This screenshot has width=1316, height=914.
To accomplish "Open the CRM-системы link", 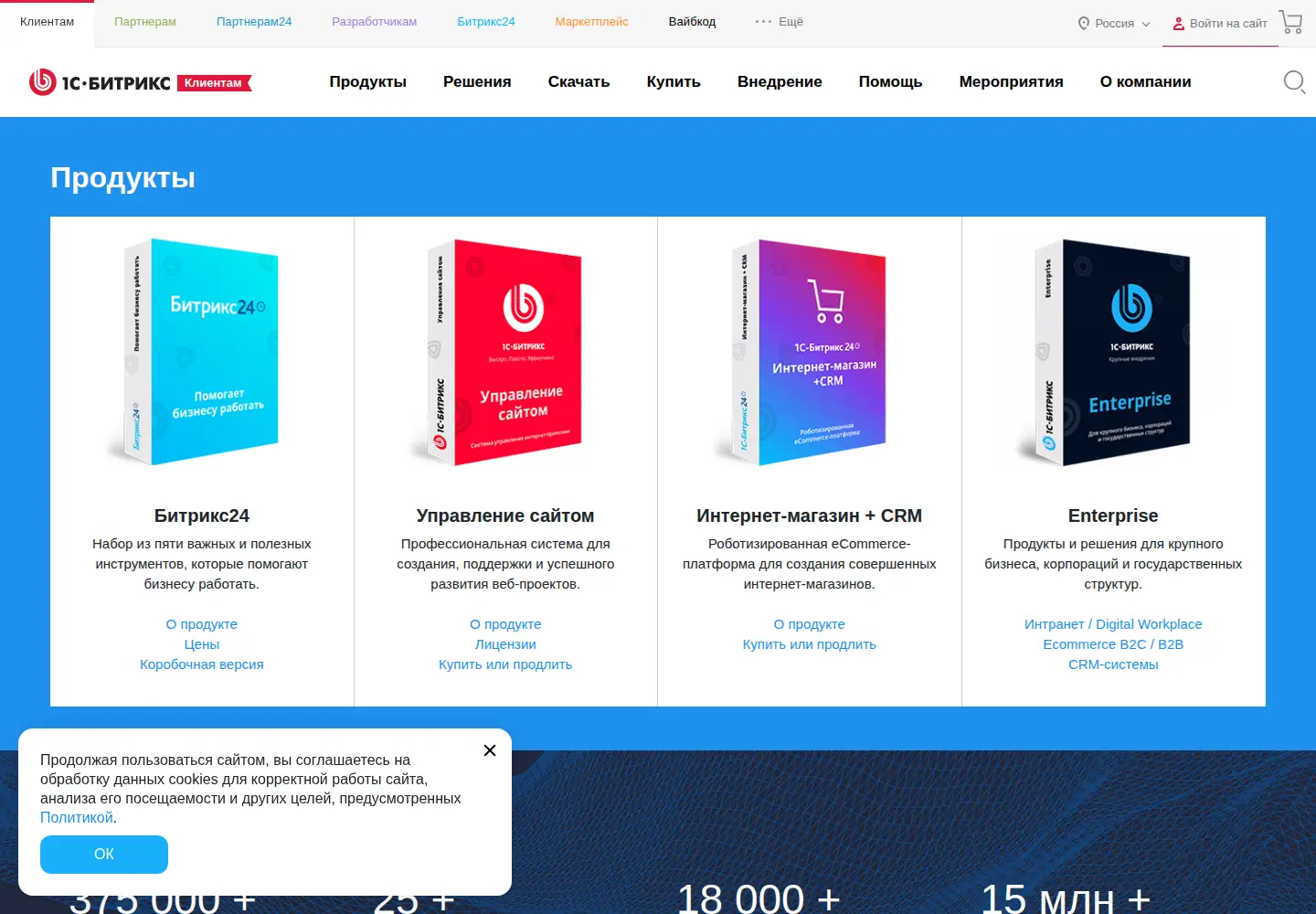I will click(x=1113, y=664).
